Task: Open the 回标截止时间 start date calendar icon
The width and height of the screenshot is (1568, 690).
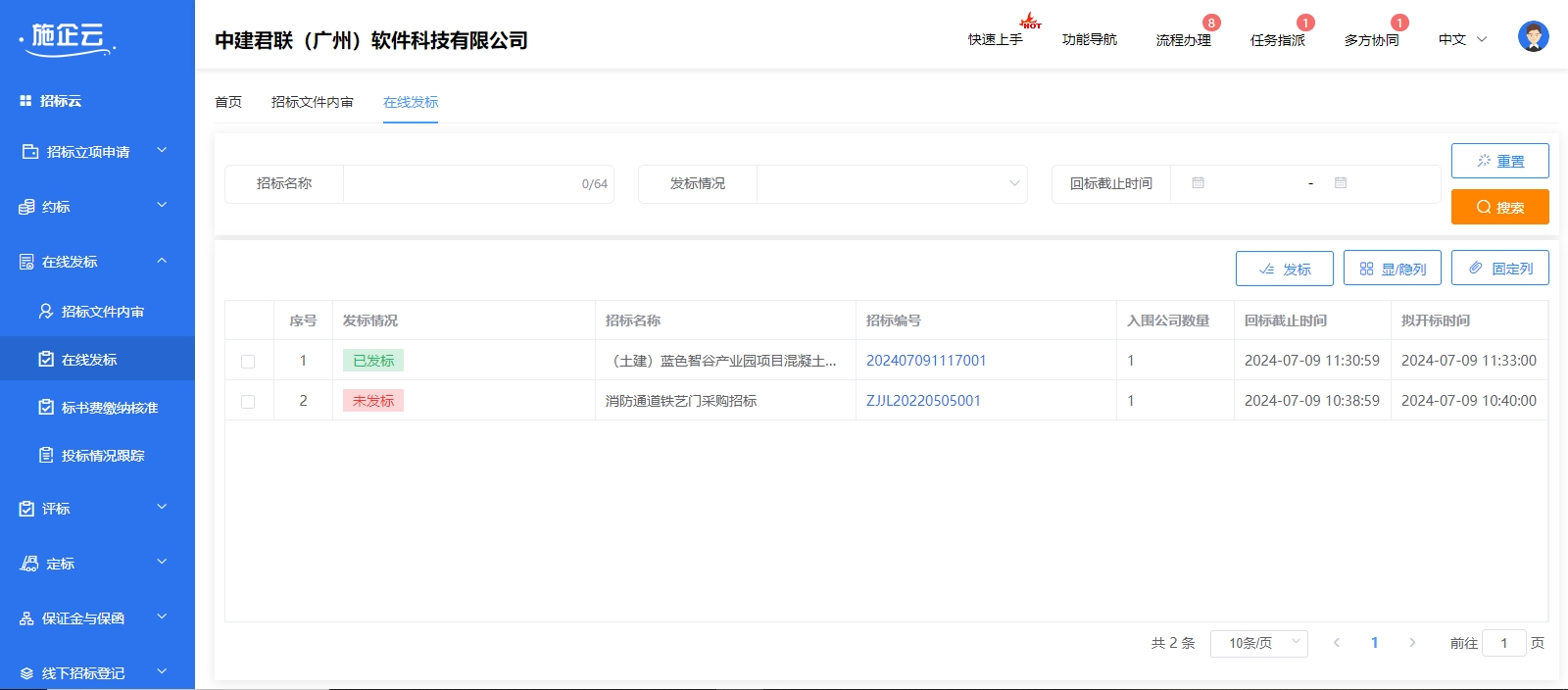Action: (x=1198, y=183)
